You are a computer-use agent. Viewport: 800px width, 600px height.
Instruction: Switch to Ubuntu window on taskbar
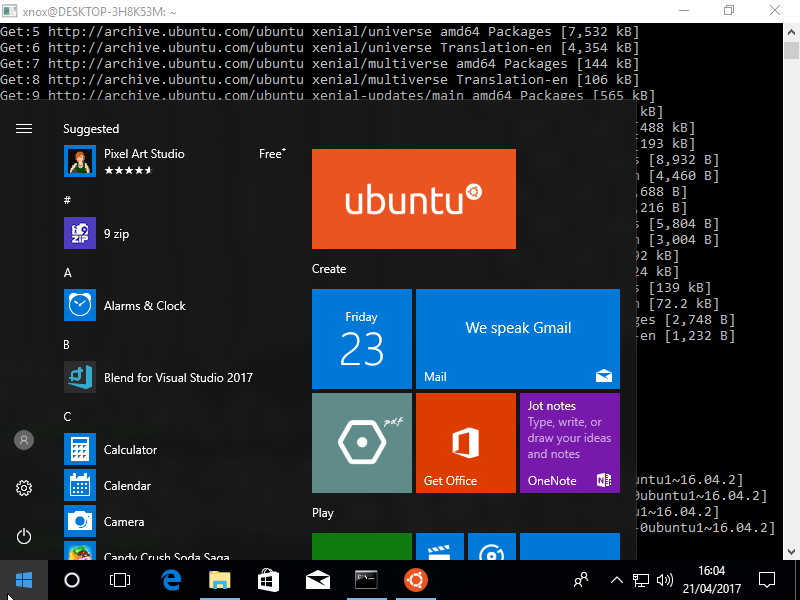[x=416, y=580]
